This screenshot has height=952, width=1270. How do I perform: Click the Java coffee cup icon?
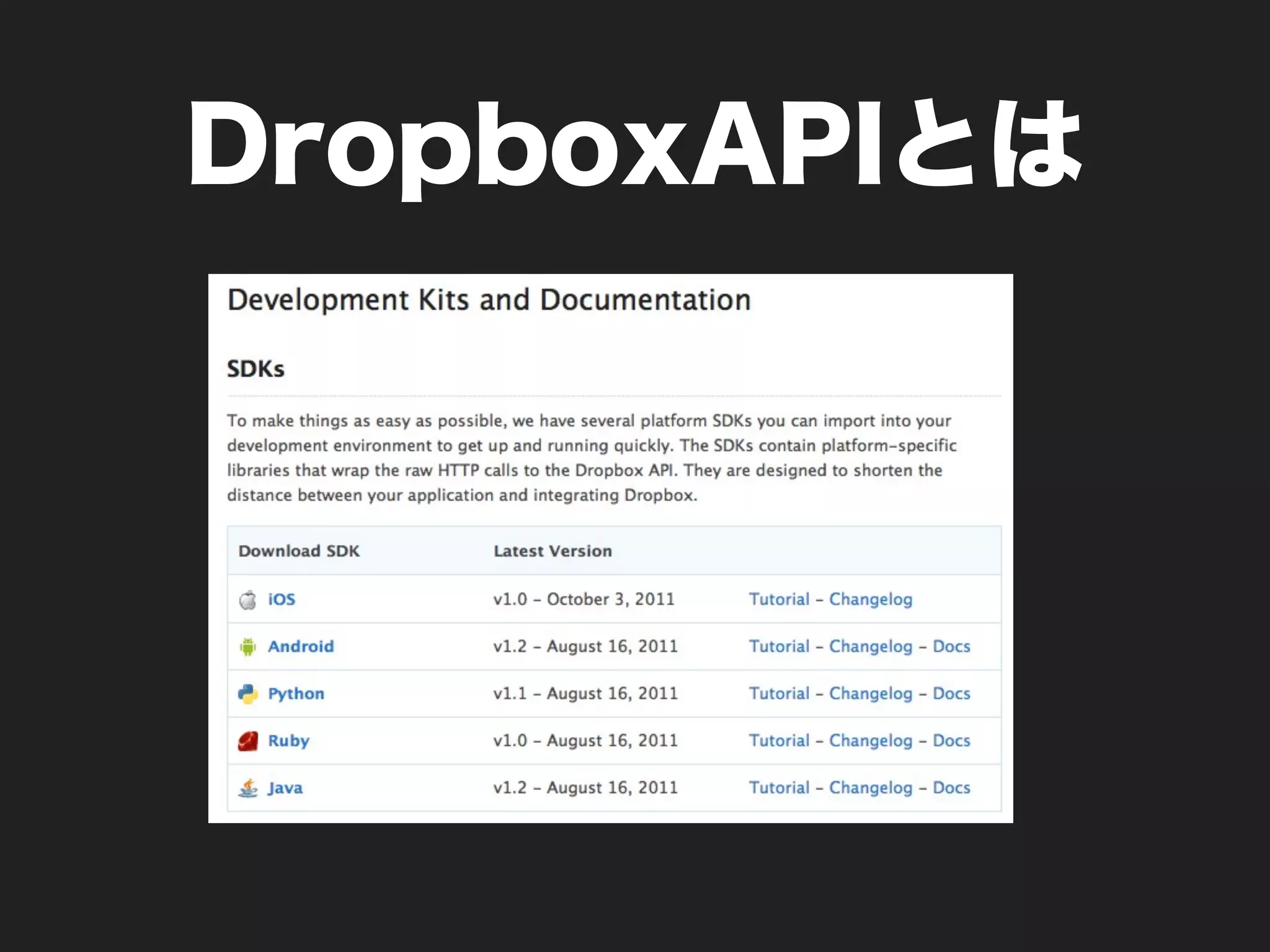247,788
